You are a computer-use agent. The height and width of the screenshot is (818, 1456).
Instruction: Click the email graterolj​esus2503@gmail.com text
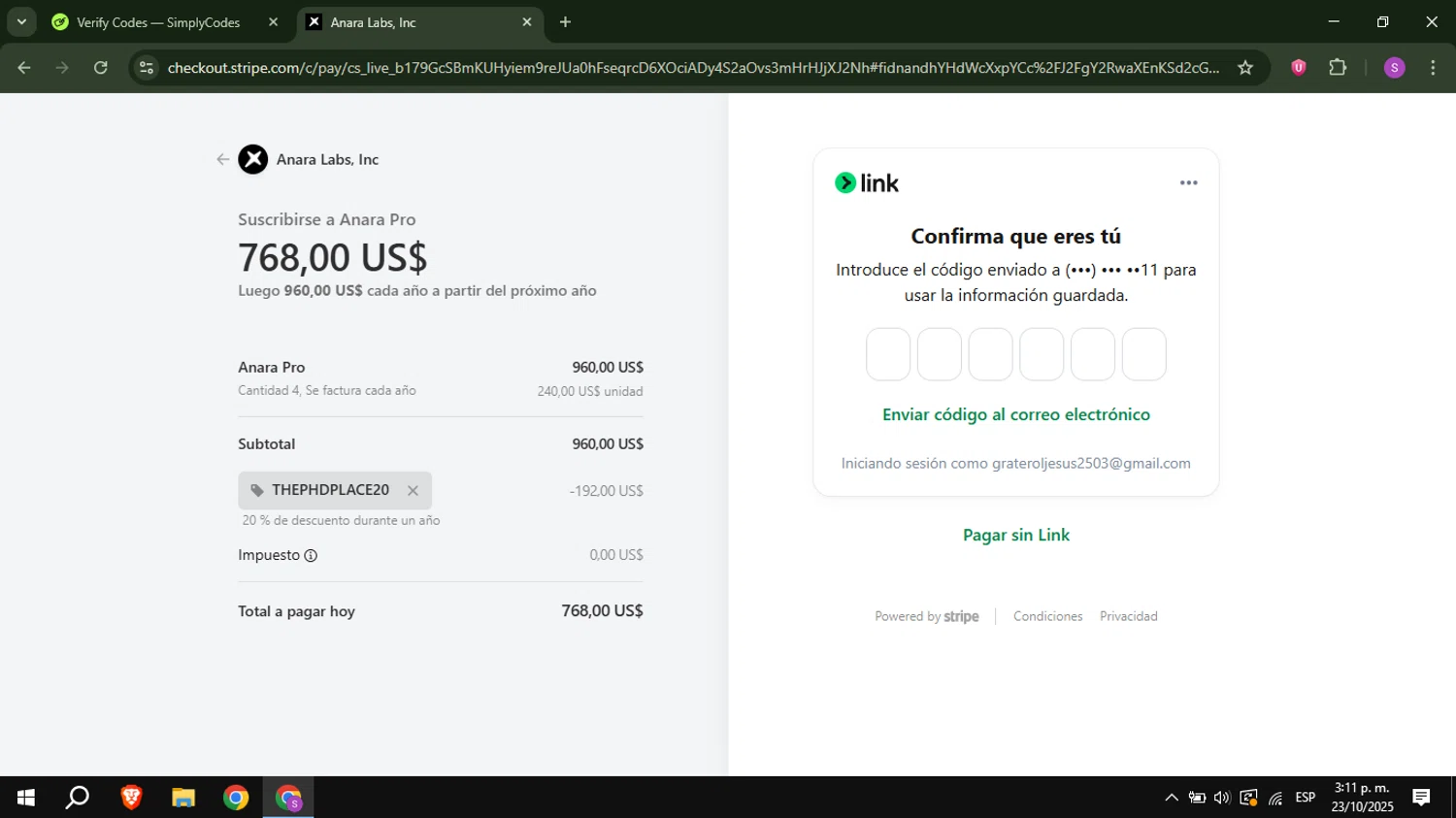coord(1091,464)
